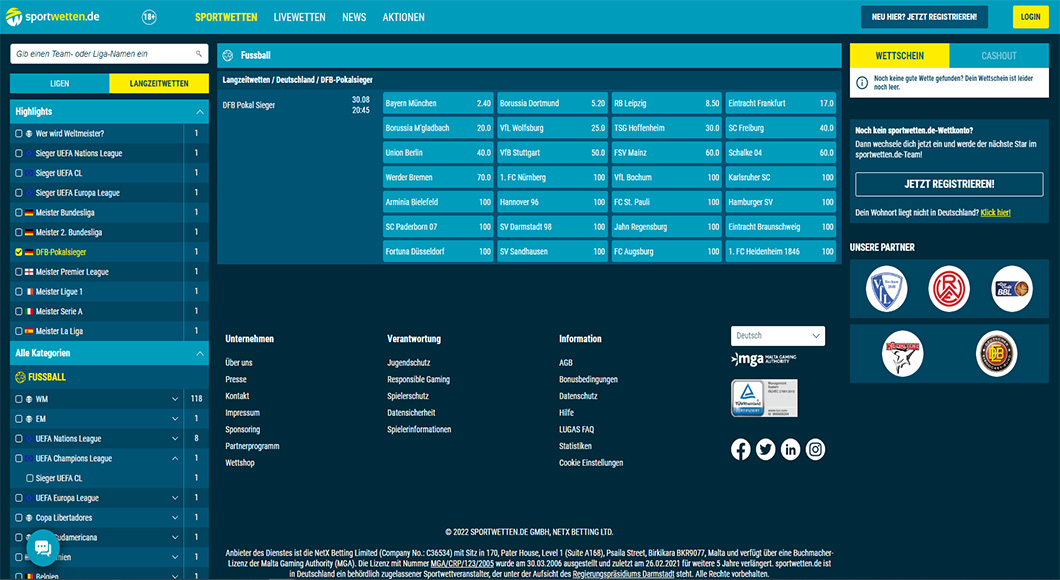Open the Rot-Weiss Essen partner logo
1060x580 pixels.
coord(948,289)
